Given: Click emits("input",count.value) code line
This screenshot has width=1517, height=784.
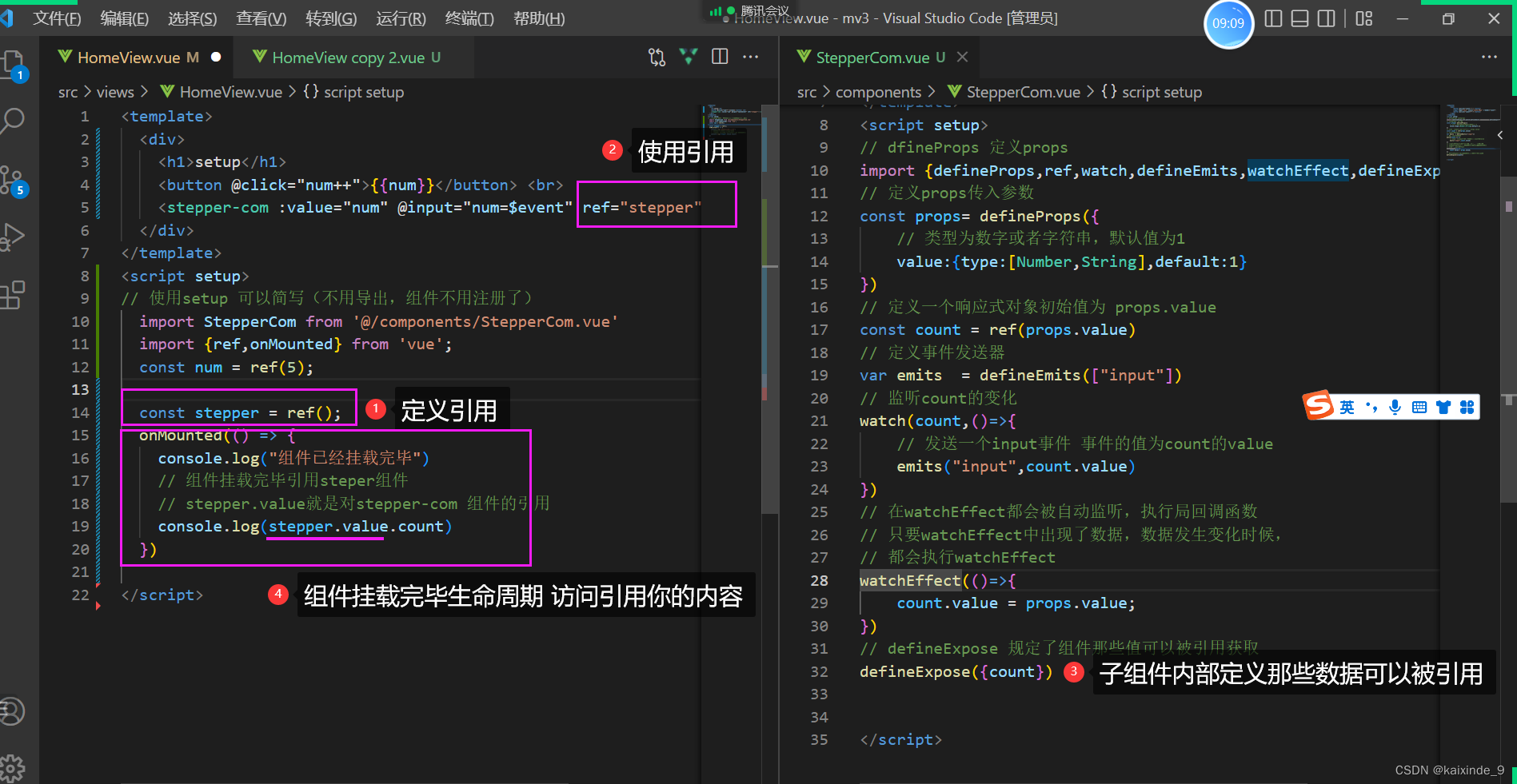Looking at the screenshot, I should coord(1016,466).
